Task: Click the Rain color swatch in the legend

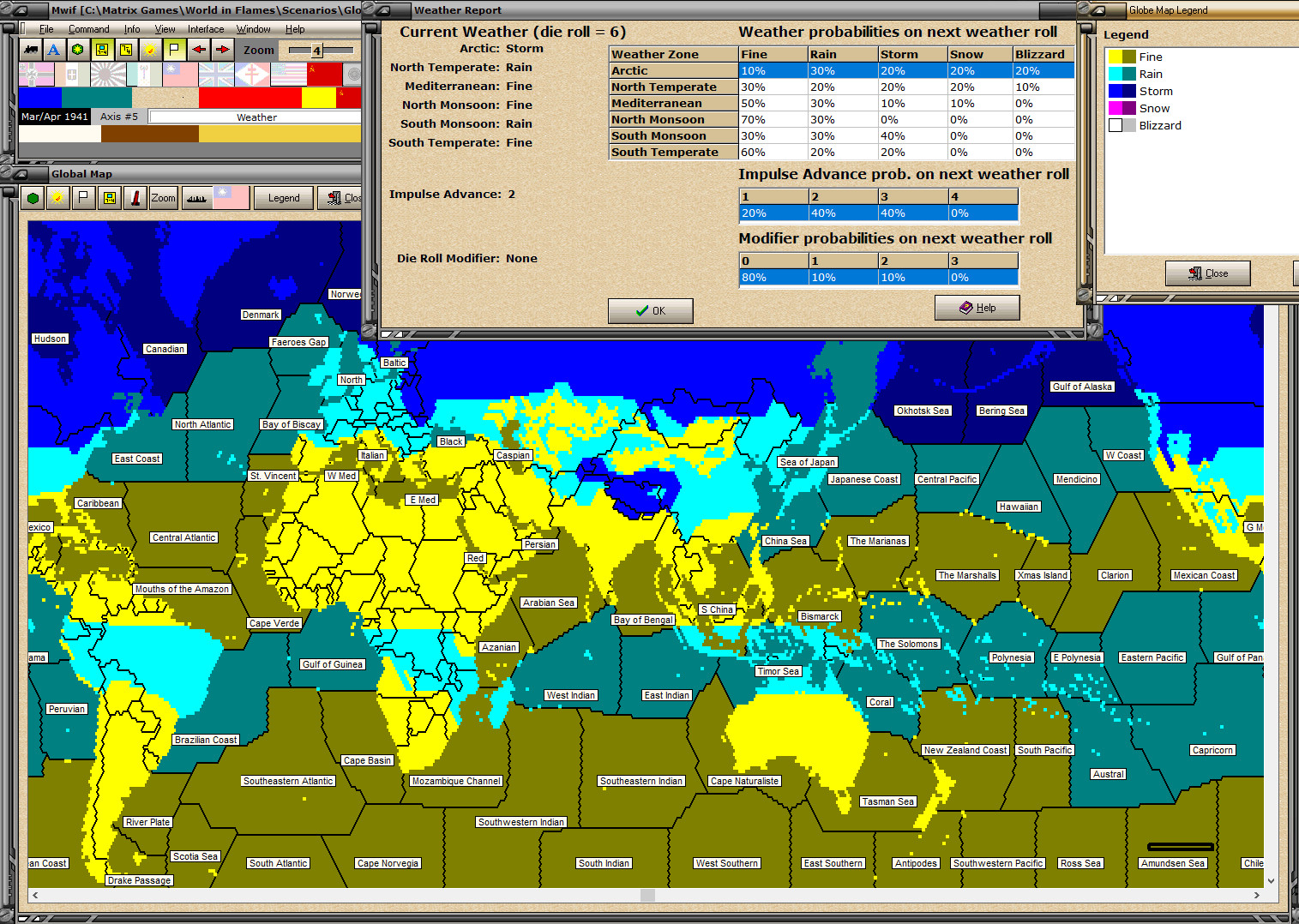Action: pyautogui.click(x=1122, y=74)
